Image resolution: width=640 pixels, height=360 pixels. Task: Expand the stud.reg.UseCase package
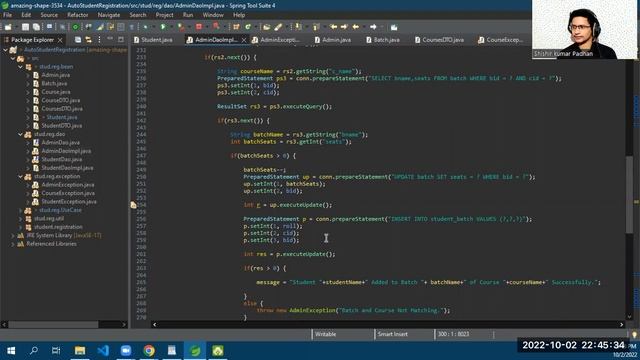coord(20,210)
